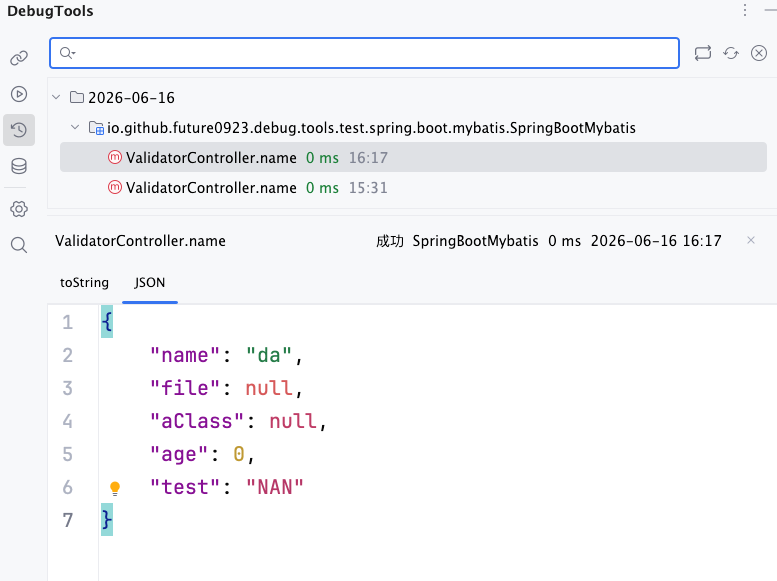Viewport: 777px width, 581px height.
Task: Collapse the 2026-06-16 date folder
Action: point(56,97)
